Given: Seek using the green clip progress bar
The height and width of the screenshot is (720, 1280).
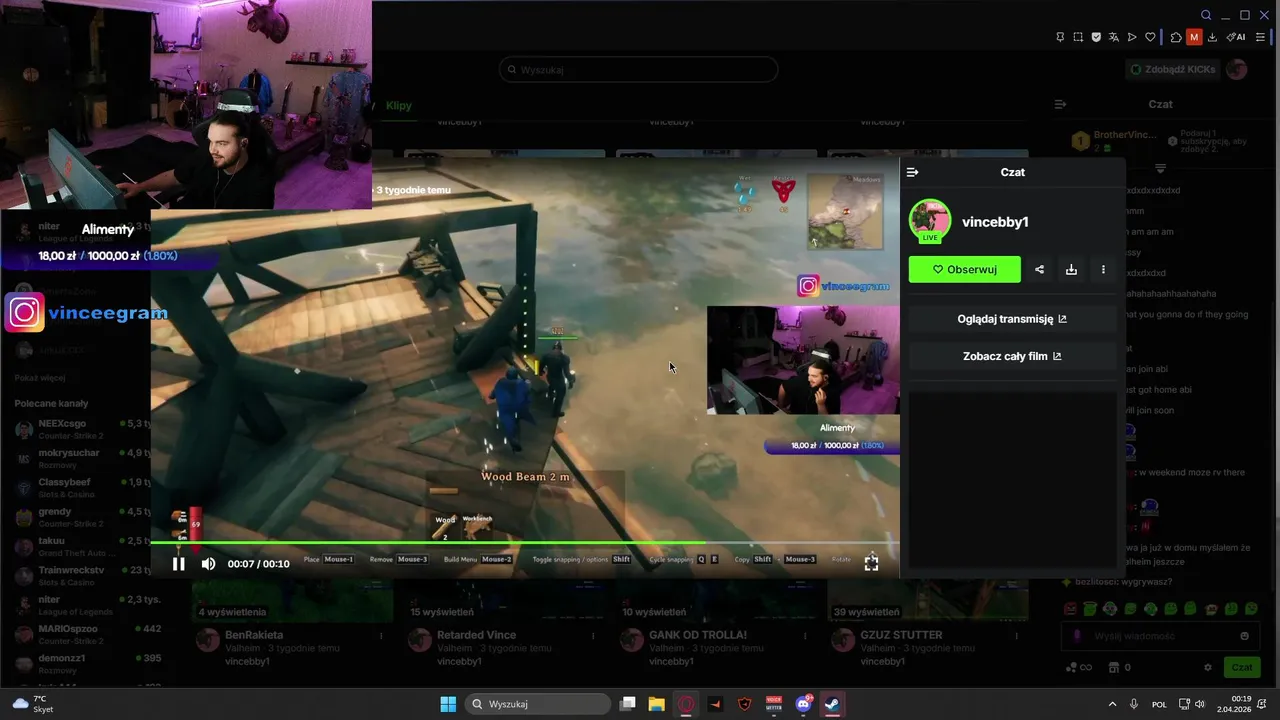Looking at the screenshot, I should (x=525, y=543).
